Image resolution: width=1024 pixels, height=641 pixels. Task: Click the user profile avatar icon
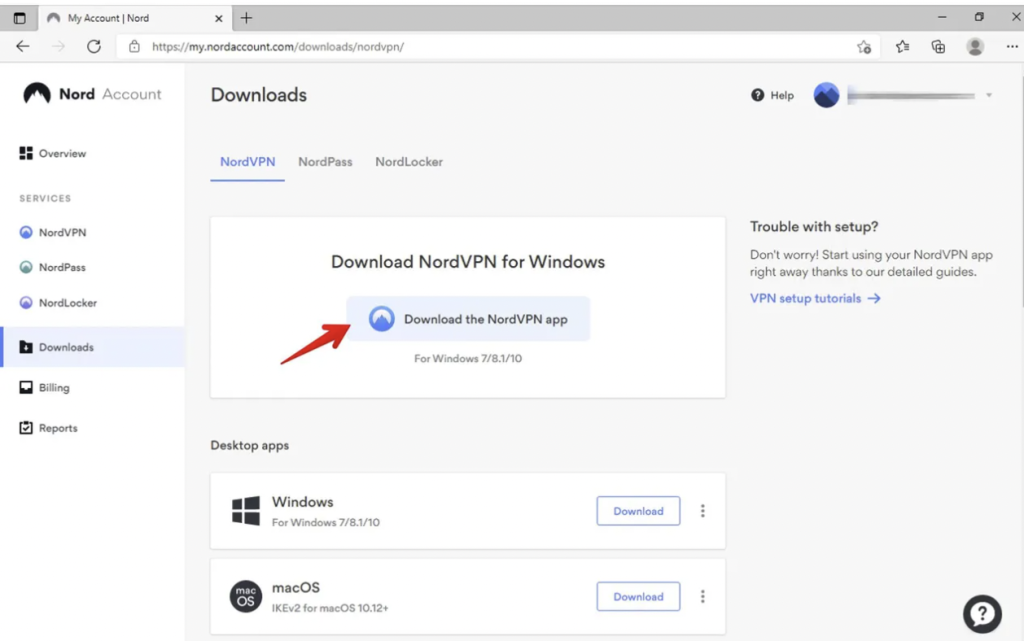pyautogui.click(x=826, y=95)
